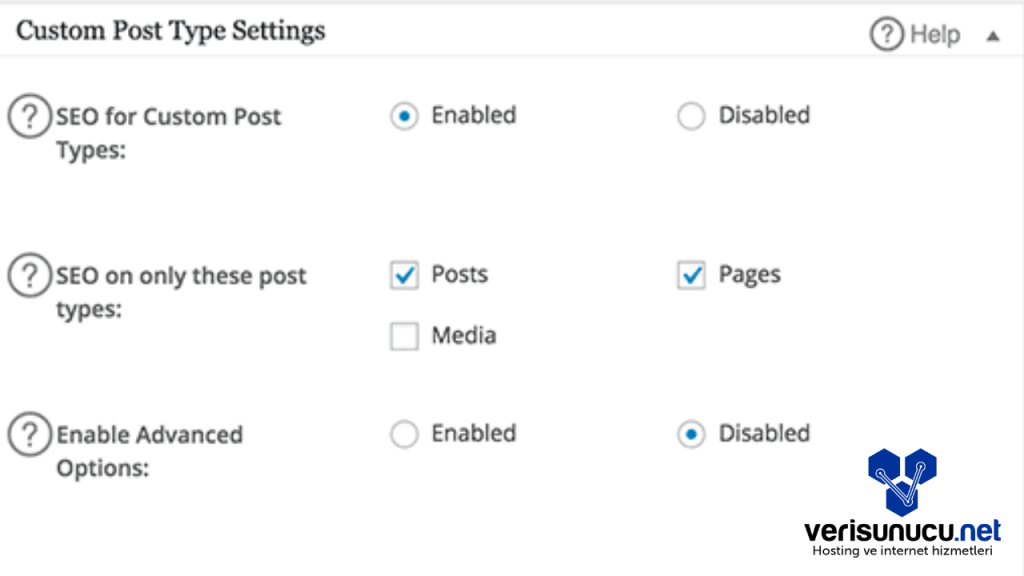Click the Pages label text

coord(749,274)
